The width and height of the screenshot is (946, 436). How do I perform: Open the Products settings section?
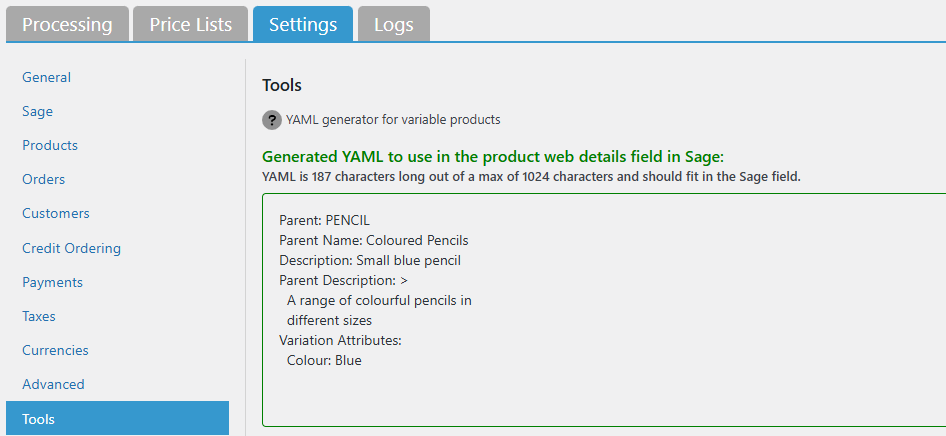[x=50, y=145]
